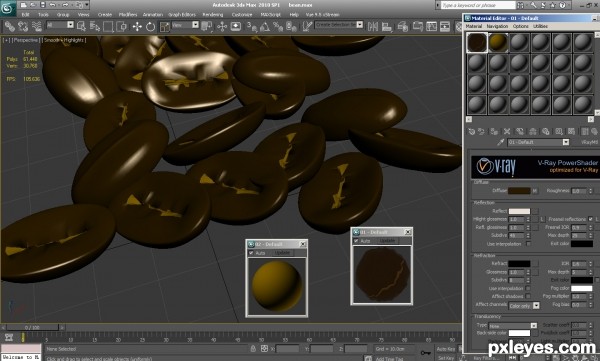Click the VRayMtl material type button
600x361 pixels.
click(x=589, y=142)
